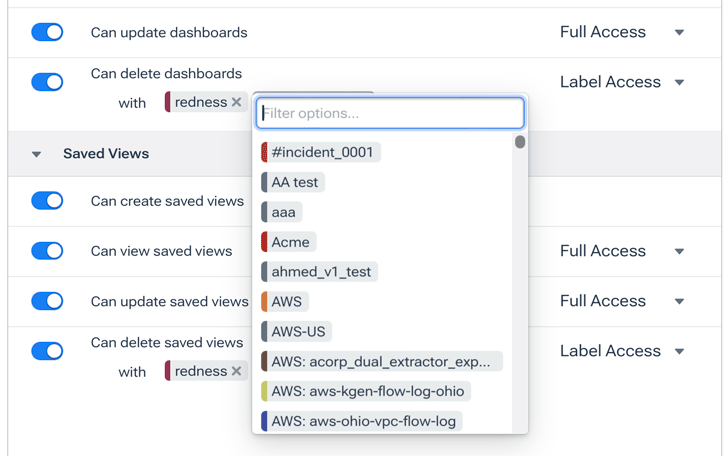Click the Filter options input field

[390, 113]
